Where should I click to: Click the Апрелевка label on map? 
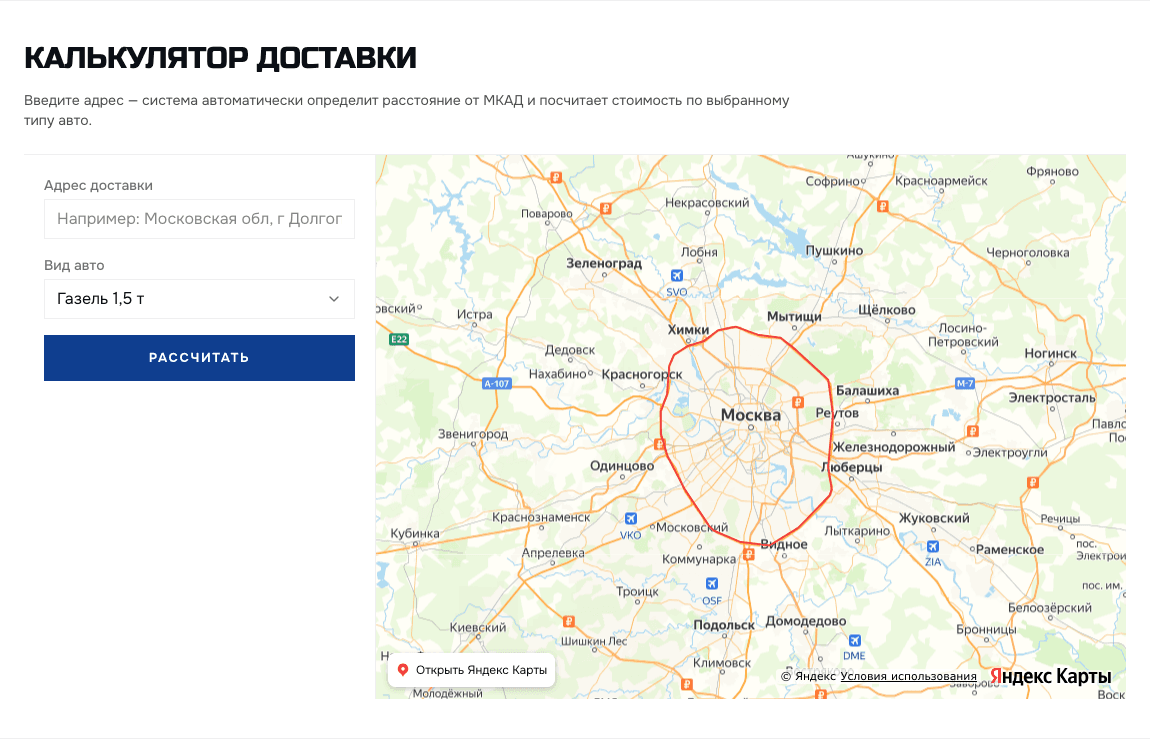[x=553, y=552]
